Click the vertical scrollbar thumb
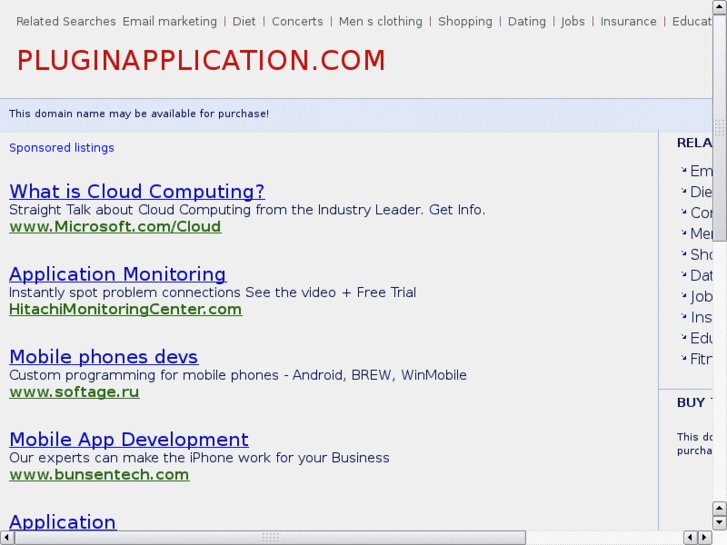Screen dimensions: 727x545 pyautogui.click(x=720, y=128)
